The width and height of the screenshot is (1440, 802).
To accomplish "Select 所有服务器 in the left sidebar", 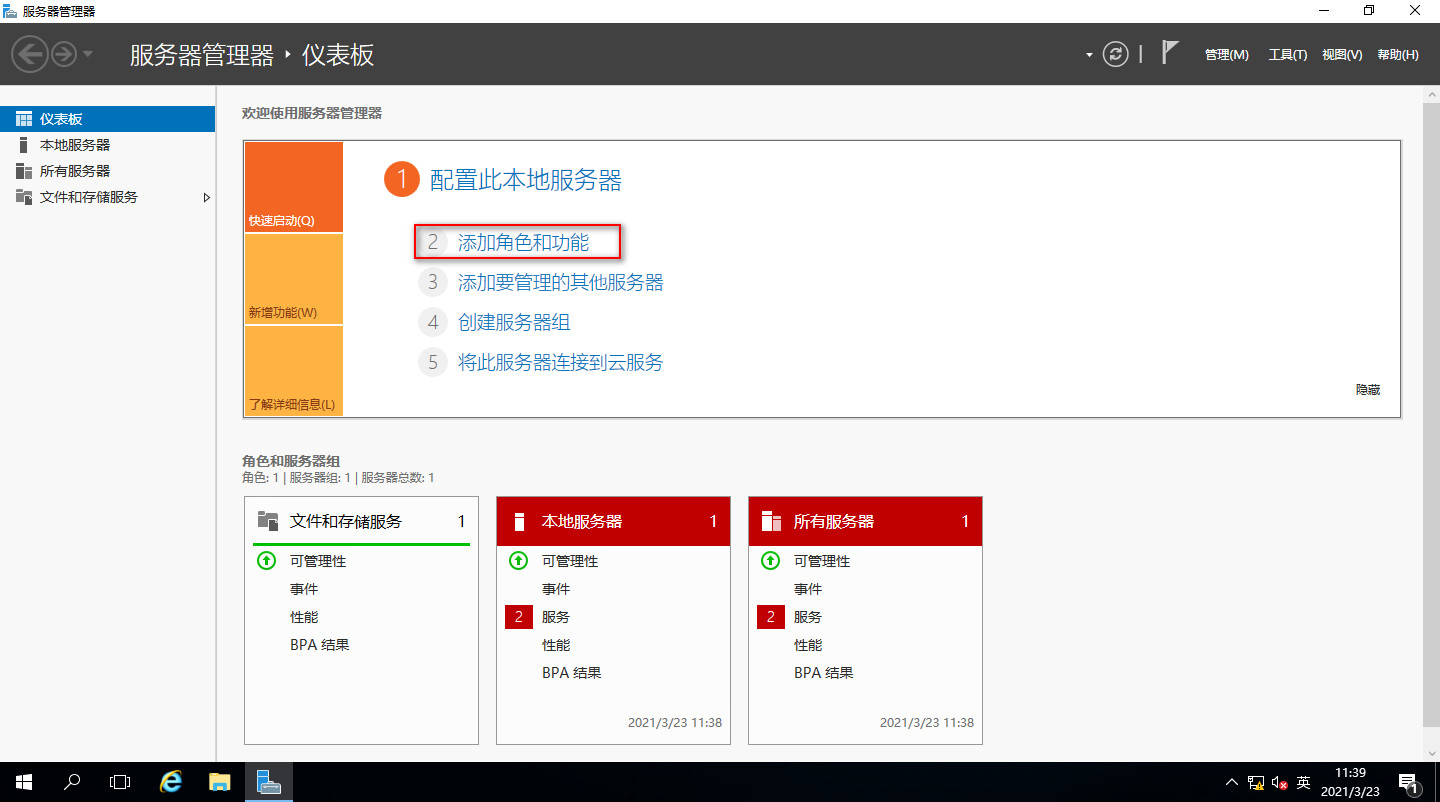I will click(x=107, y=171).
